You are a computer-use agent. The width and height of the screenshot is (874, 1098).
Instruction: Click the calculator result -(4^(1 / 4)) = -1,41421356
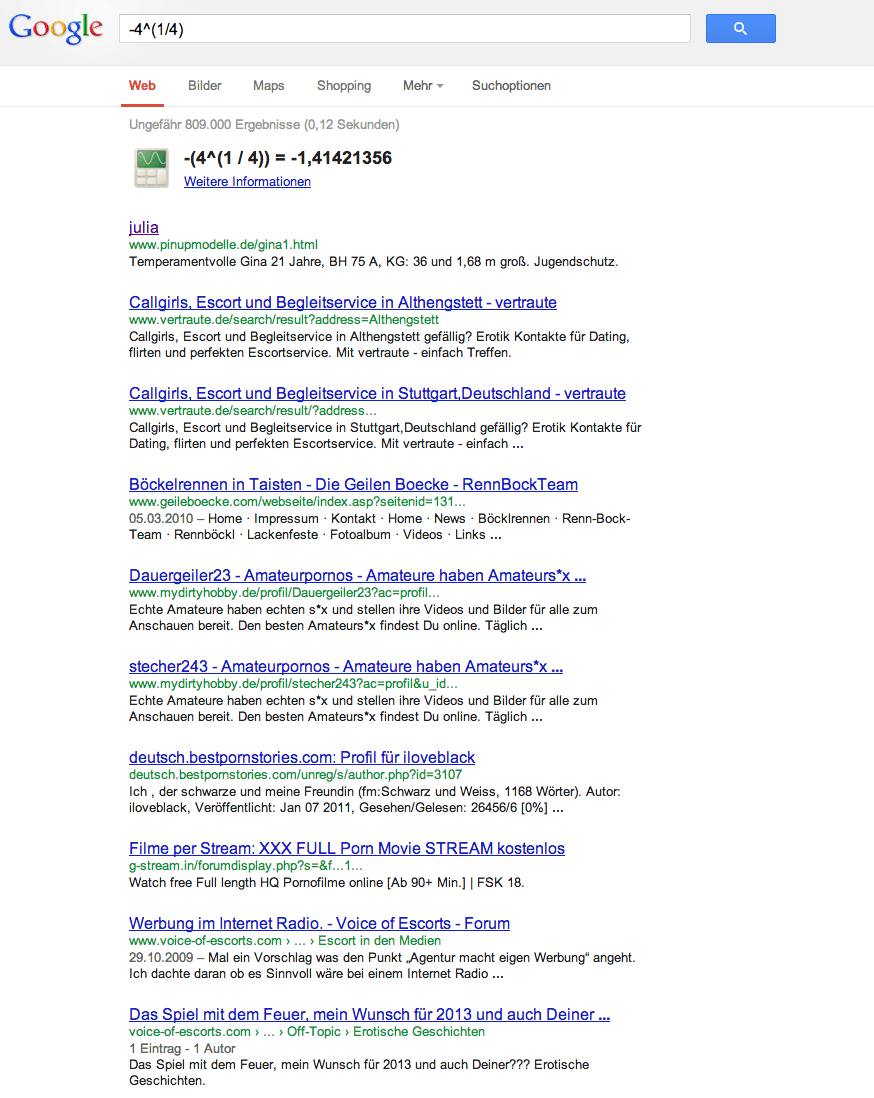click(x=288, y=158)
